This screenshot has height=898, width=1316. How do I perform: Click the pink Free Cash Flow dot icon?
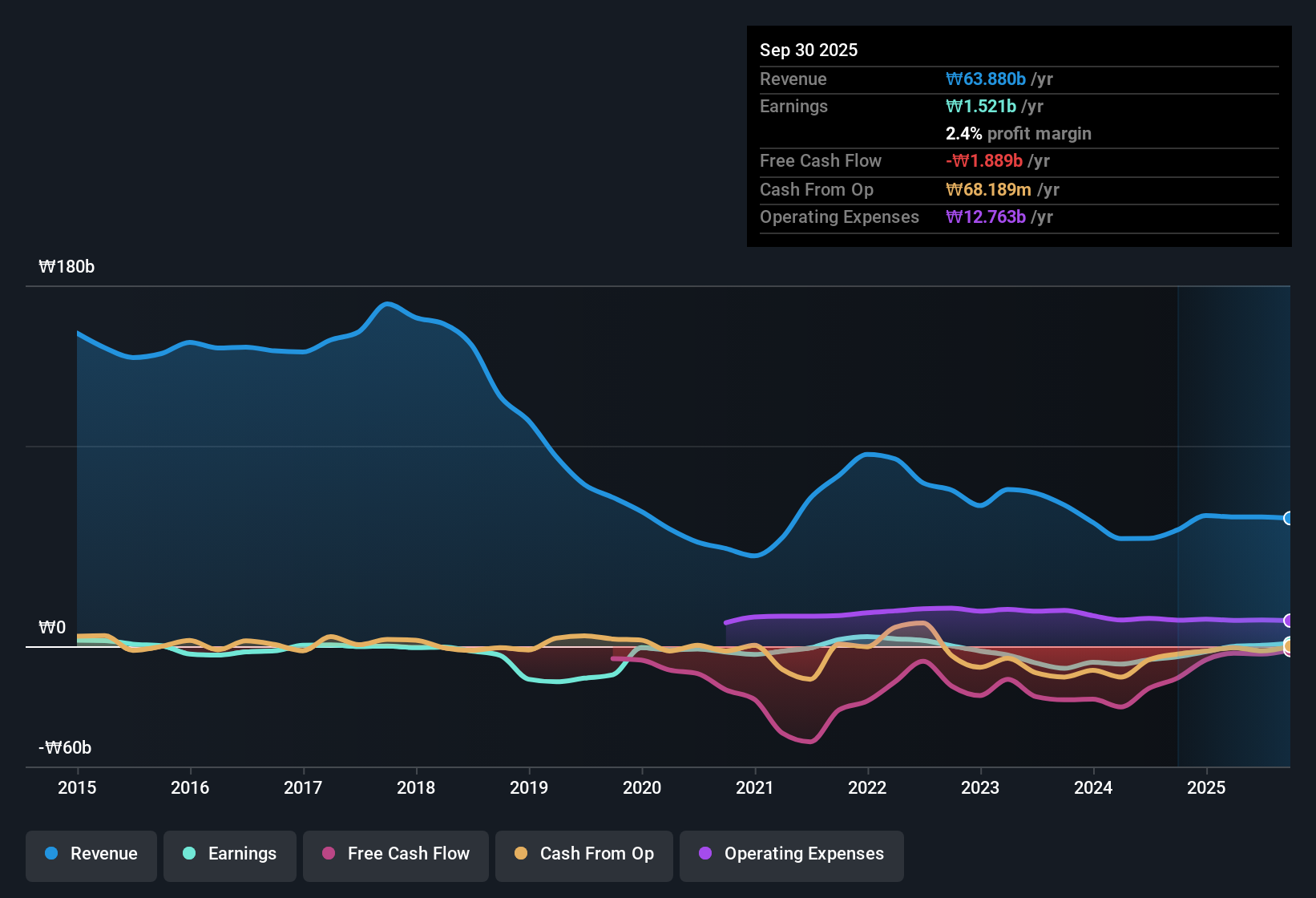click(x=328, y=854)
